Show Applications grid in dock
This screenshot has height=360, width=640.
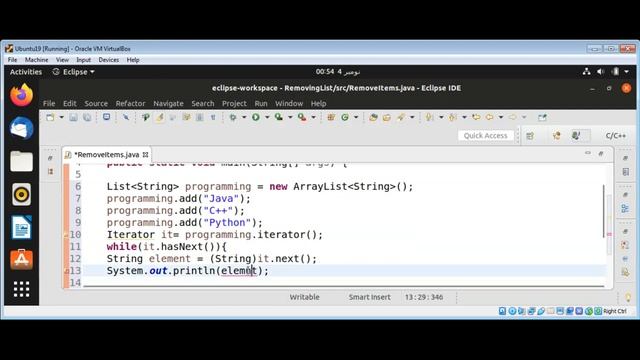21,289
